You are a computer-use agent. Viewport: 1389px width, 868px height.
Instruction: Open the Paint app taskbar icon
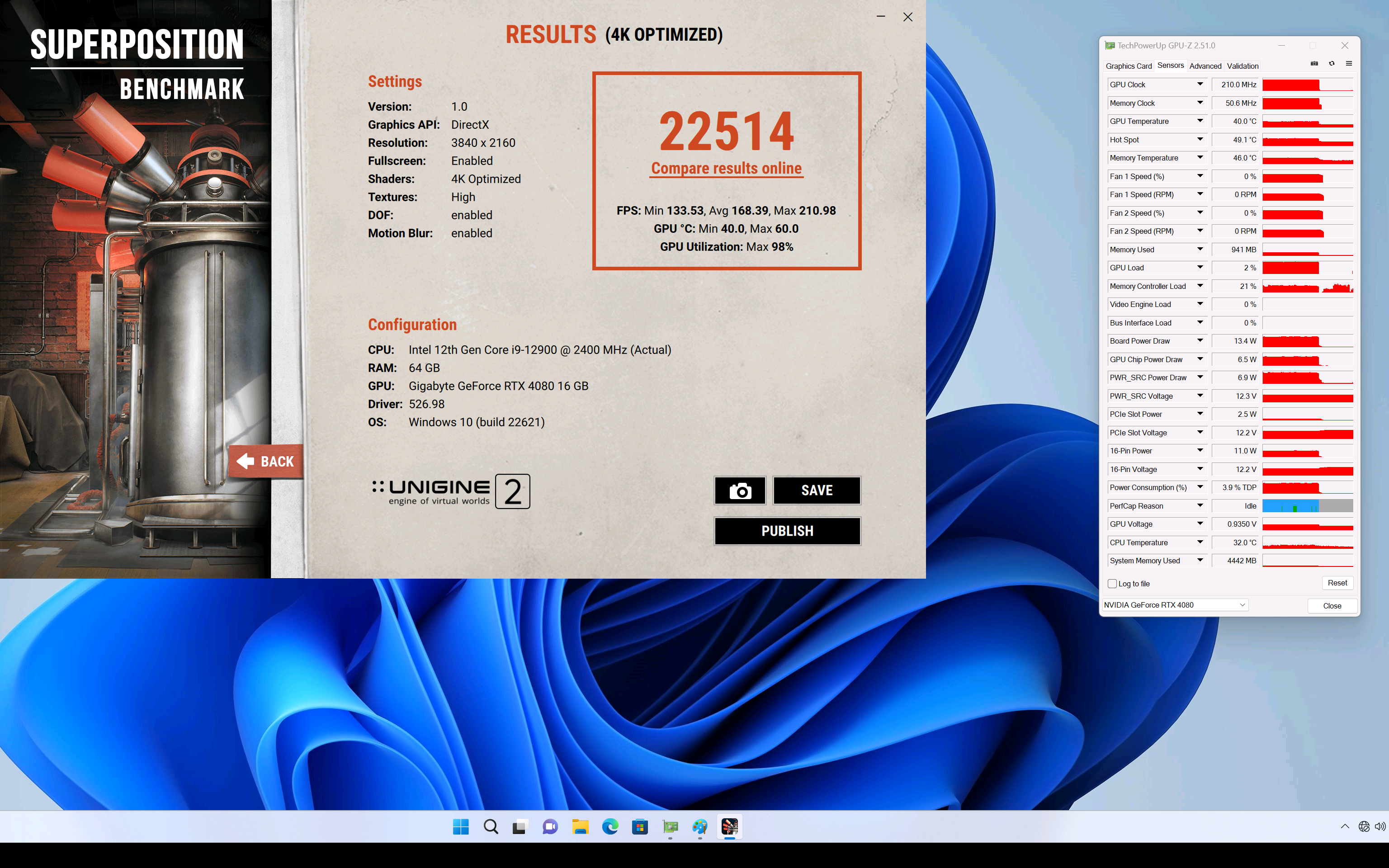(699, 827)
